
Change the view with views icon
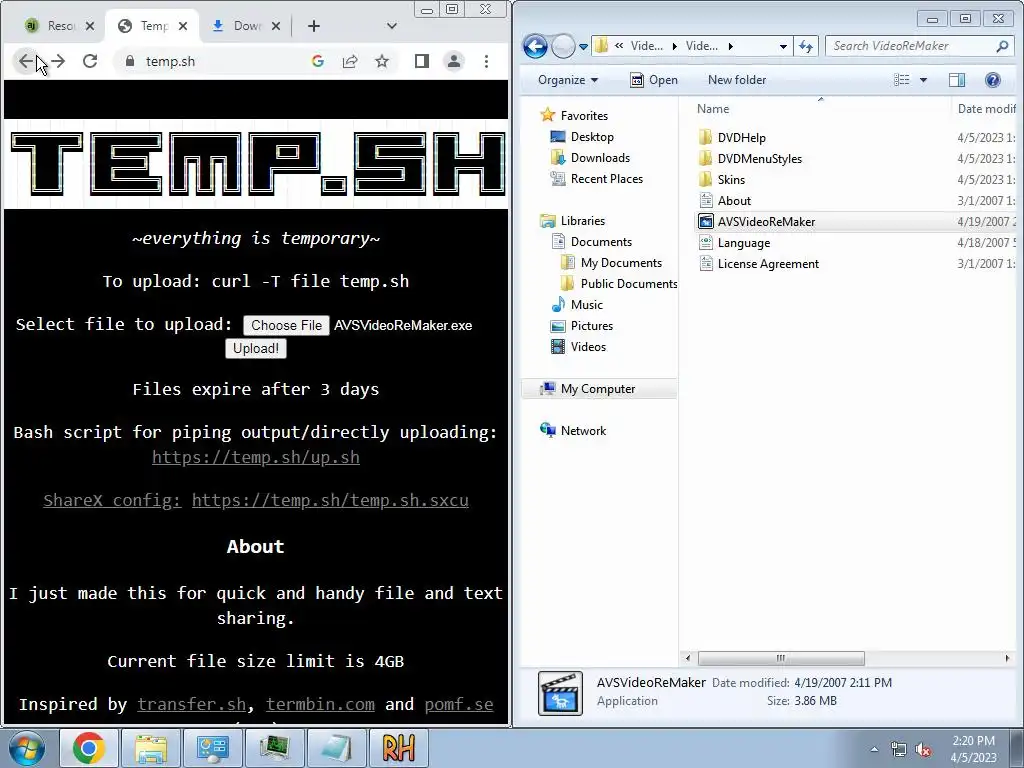(x=902, y=80)
